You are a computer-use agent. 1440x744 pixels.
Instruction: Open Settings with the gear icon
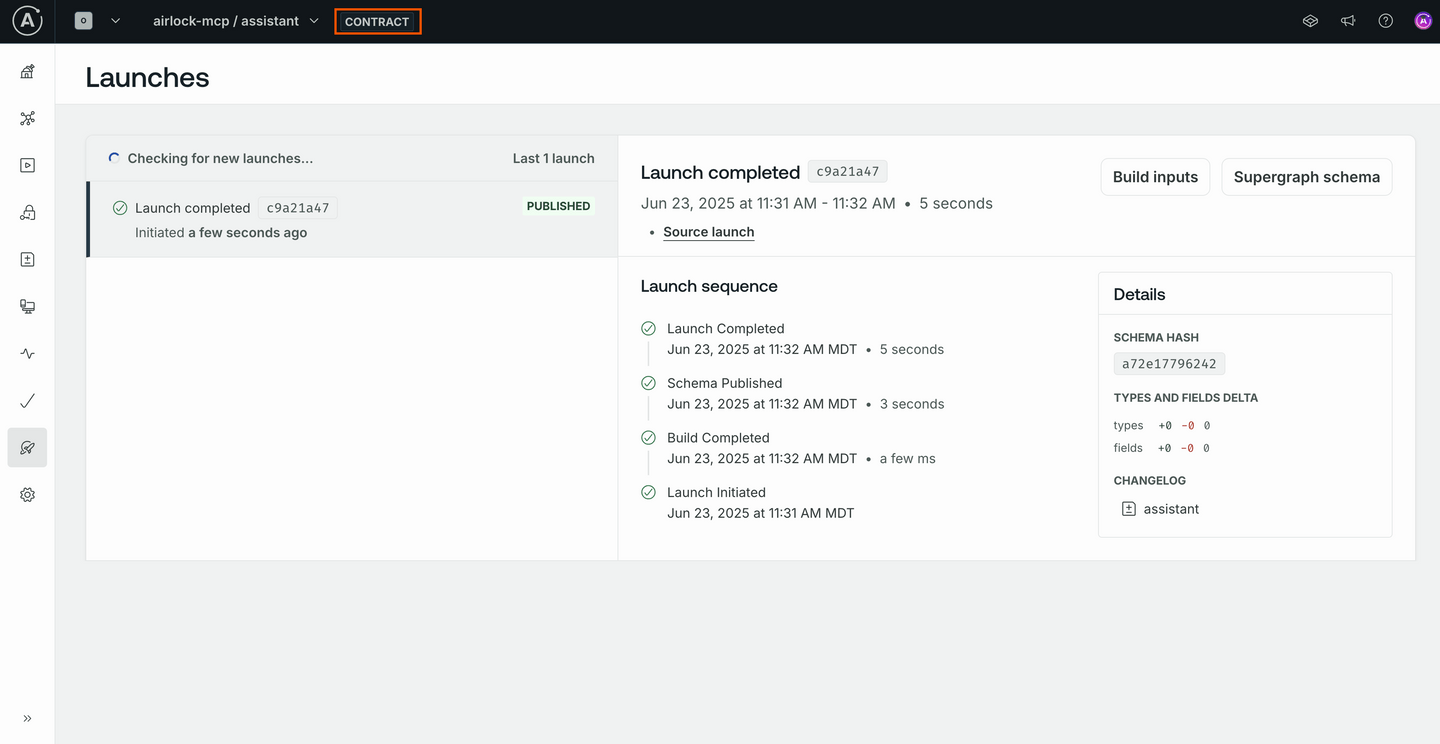(x=27, y=494)
